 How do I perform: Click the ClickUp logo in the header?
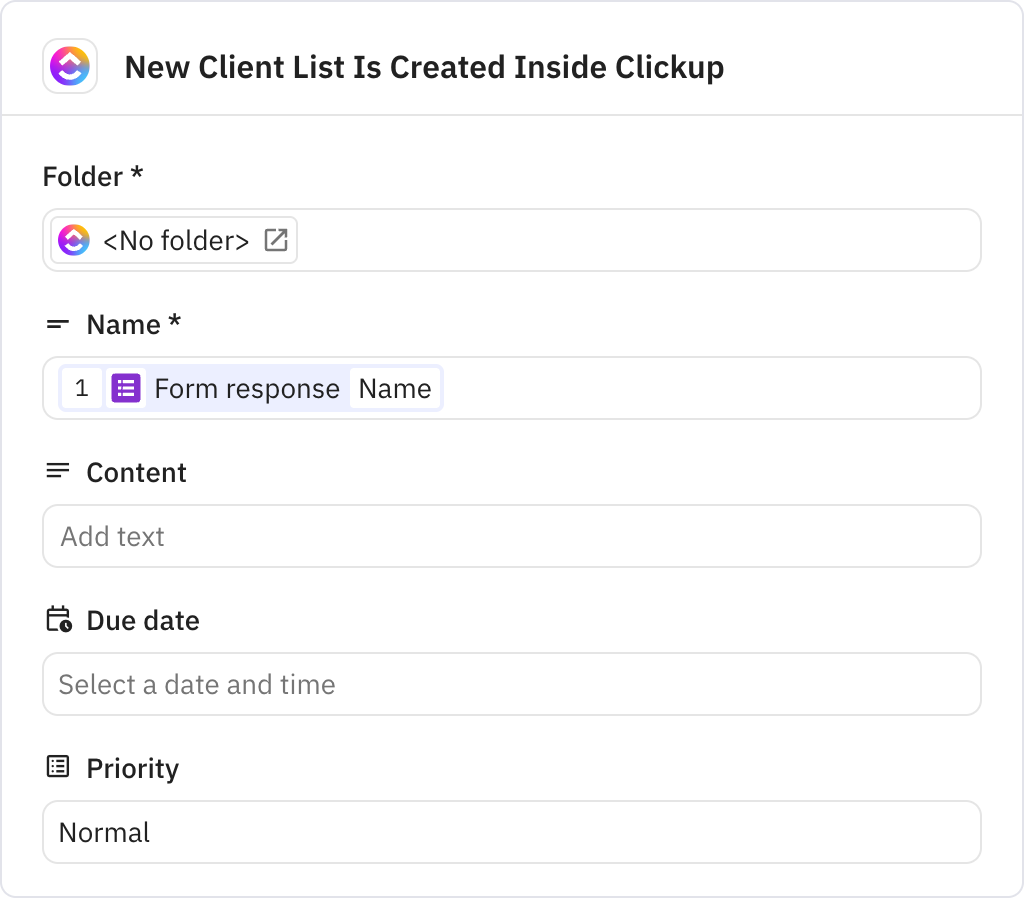point(70,67)
